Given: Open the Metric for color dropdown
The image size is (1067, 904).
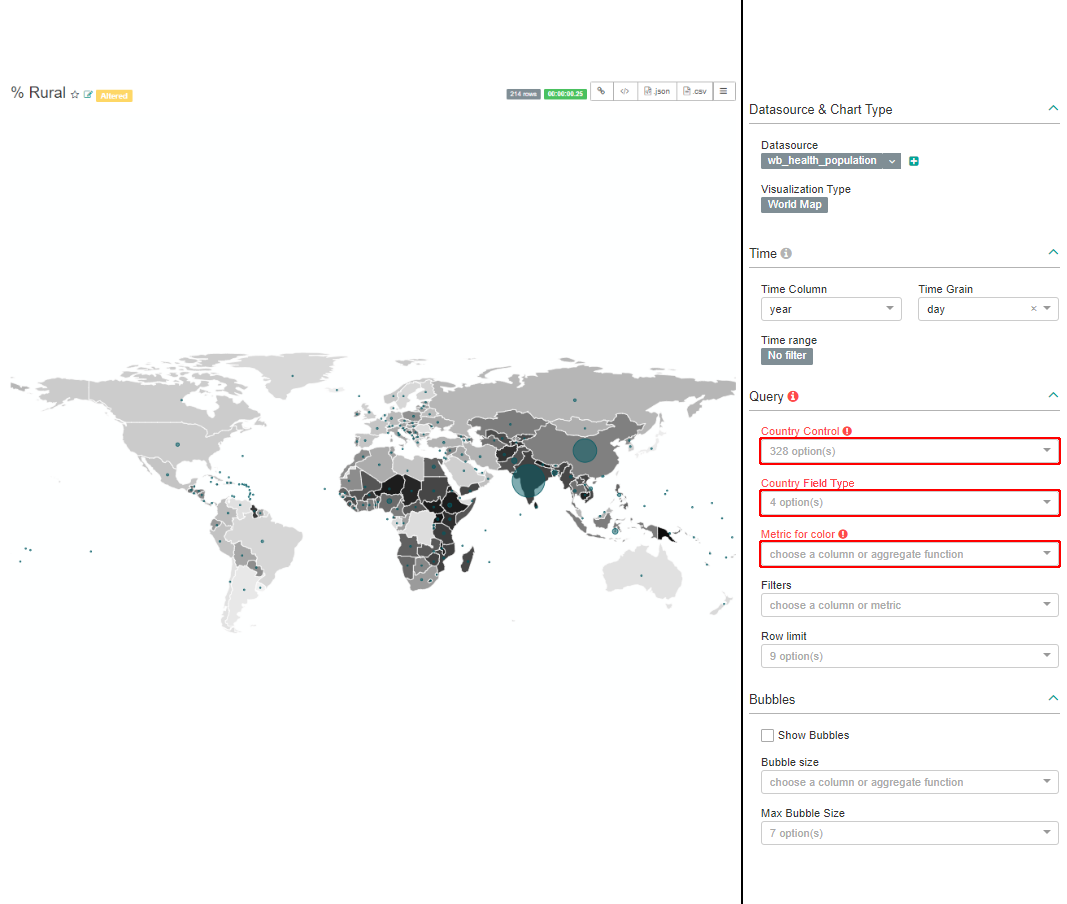Looking at the screenshot, I should tap(909, 554).
